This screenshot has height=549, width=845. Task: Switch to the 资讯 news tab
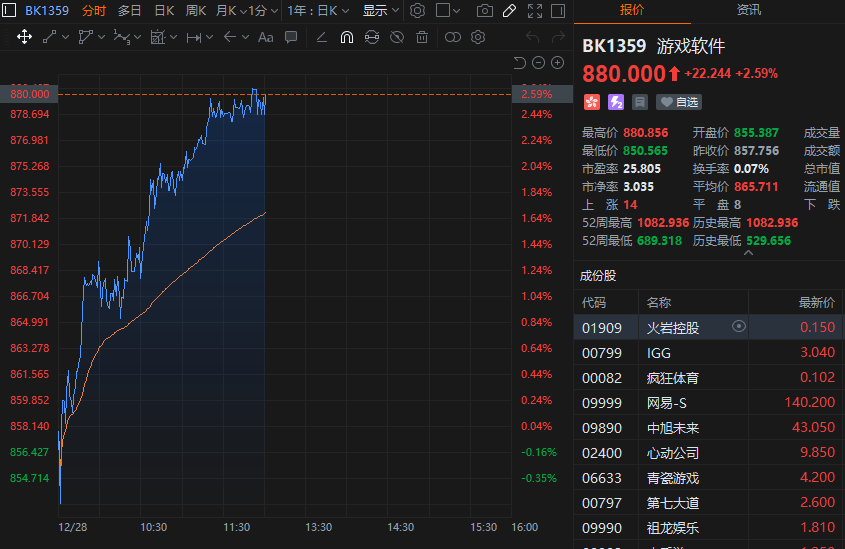pyautogui.click(x=748, y=10)
